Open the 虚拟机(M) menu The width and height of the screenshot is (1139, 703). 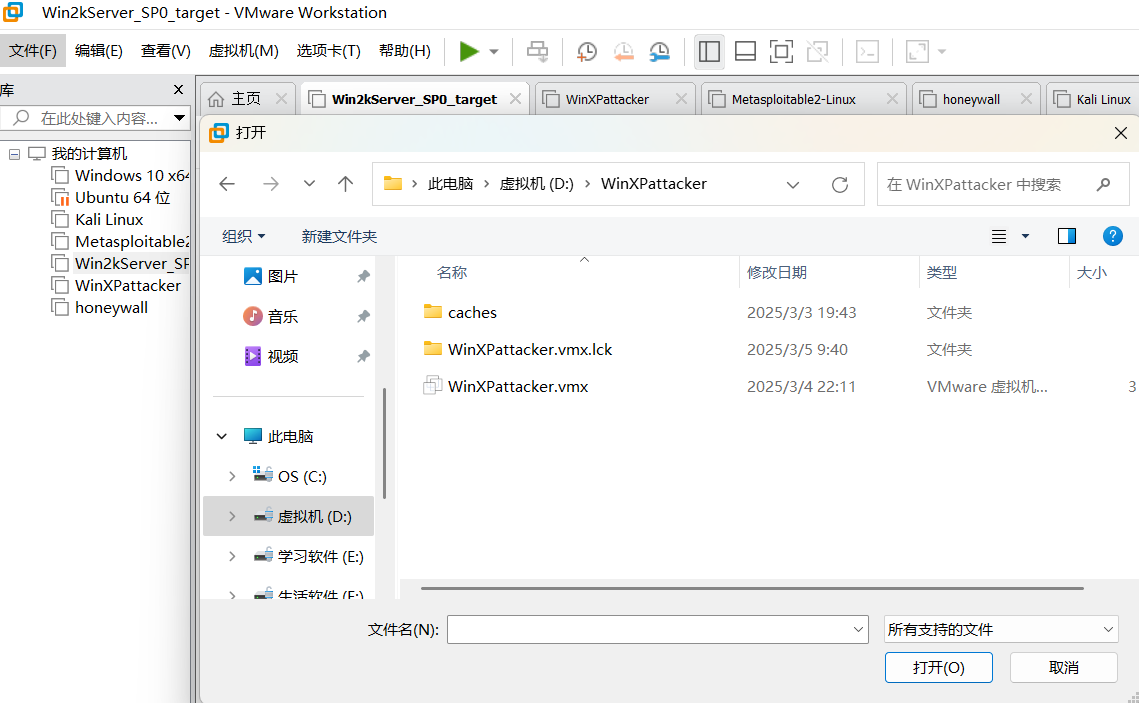coord(243,51)
